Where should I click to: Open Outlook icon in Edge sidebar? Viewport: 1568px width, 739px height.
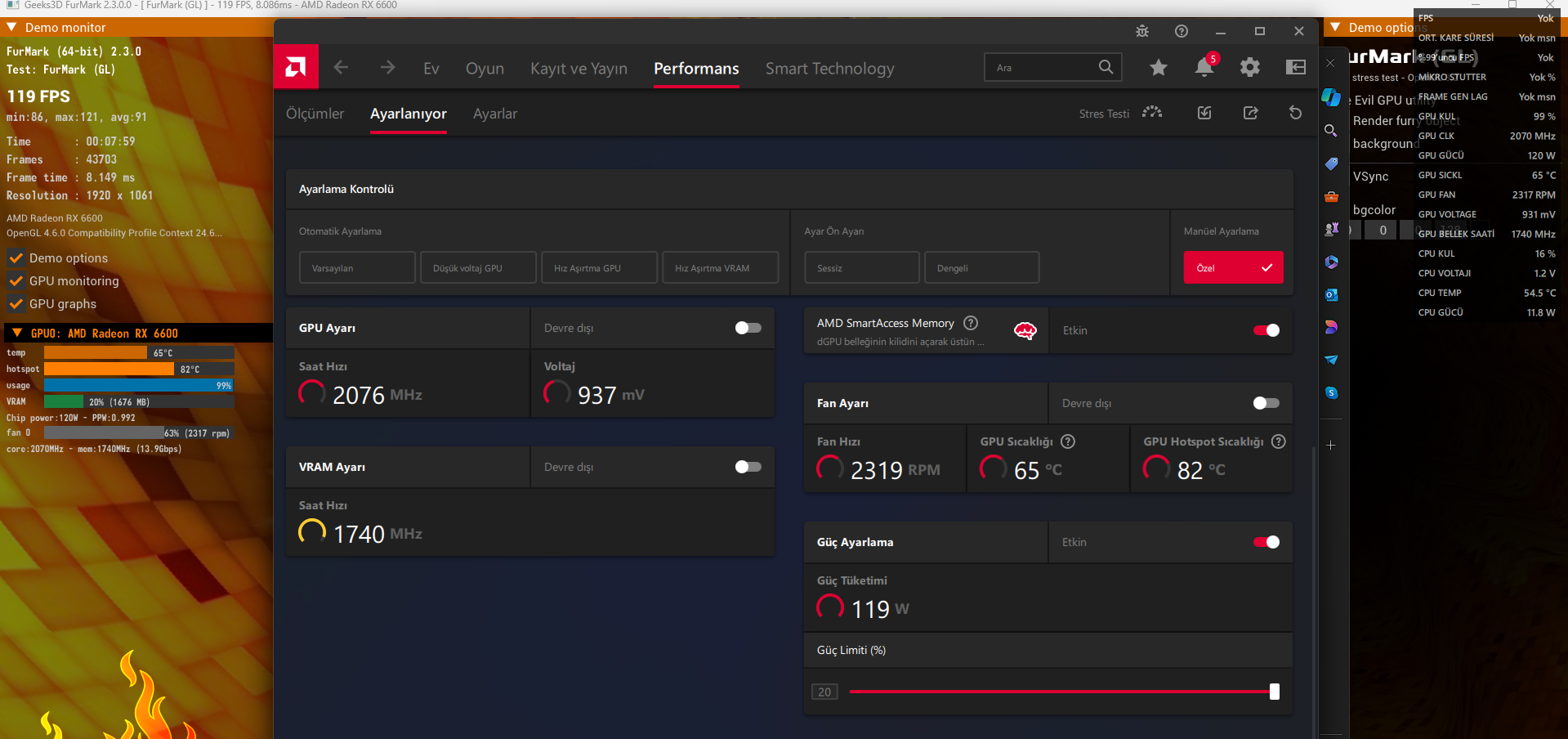tap(1331, 294)
